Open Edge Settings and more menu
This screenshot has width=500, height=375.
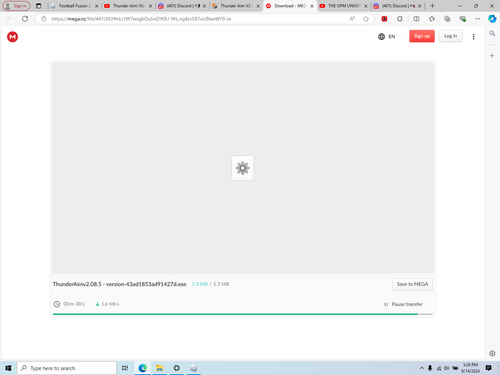[478, 19]
